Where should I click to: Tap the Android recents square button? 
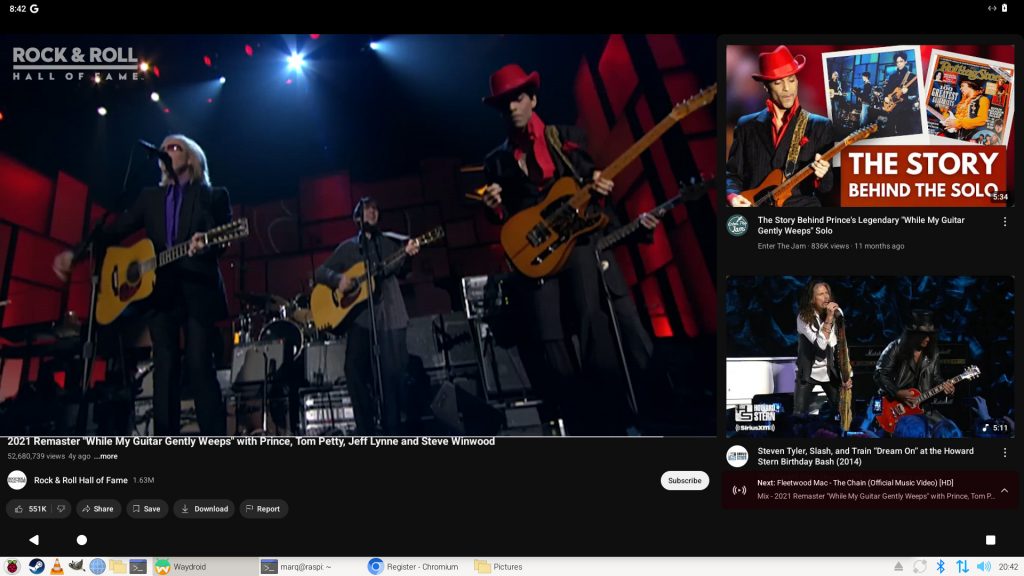click(990, 540)
